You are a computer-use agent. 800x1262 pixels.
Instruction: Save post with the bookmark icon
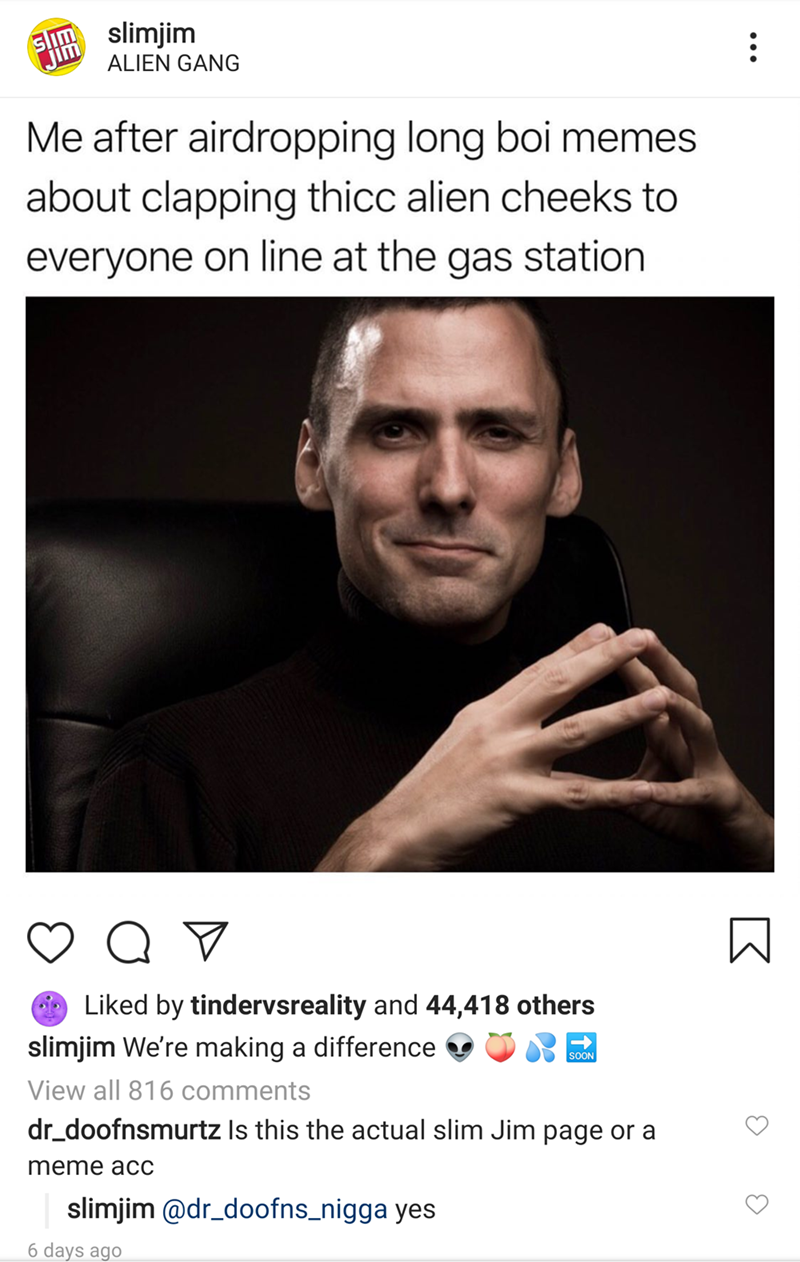pyautogui.click(x=750, y=941)
